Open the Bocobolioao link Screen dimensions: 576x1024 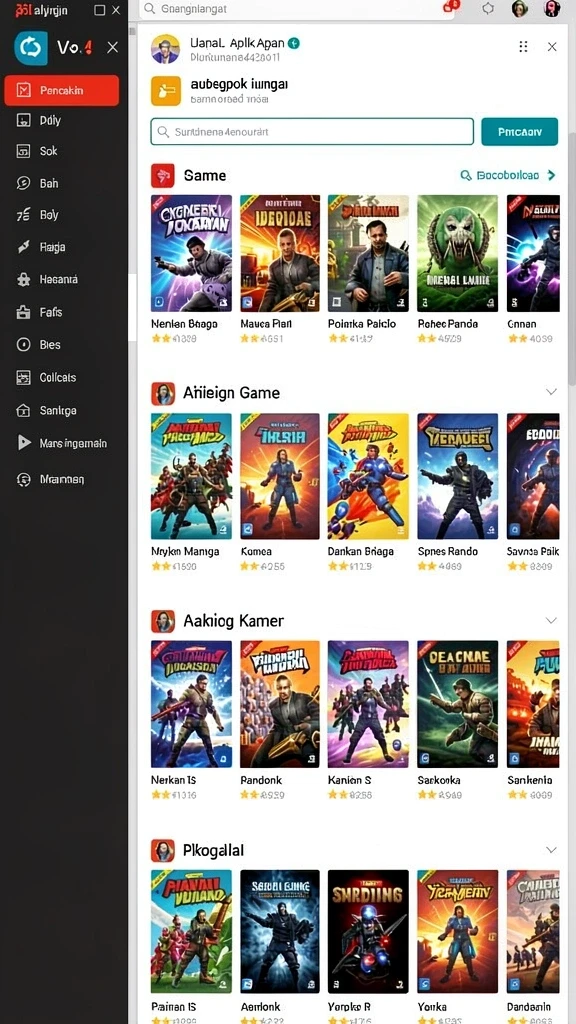tap(507, 175)
